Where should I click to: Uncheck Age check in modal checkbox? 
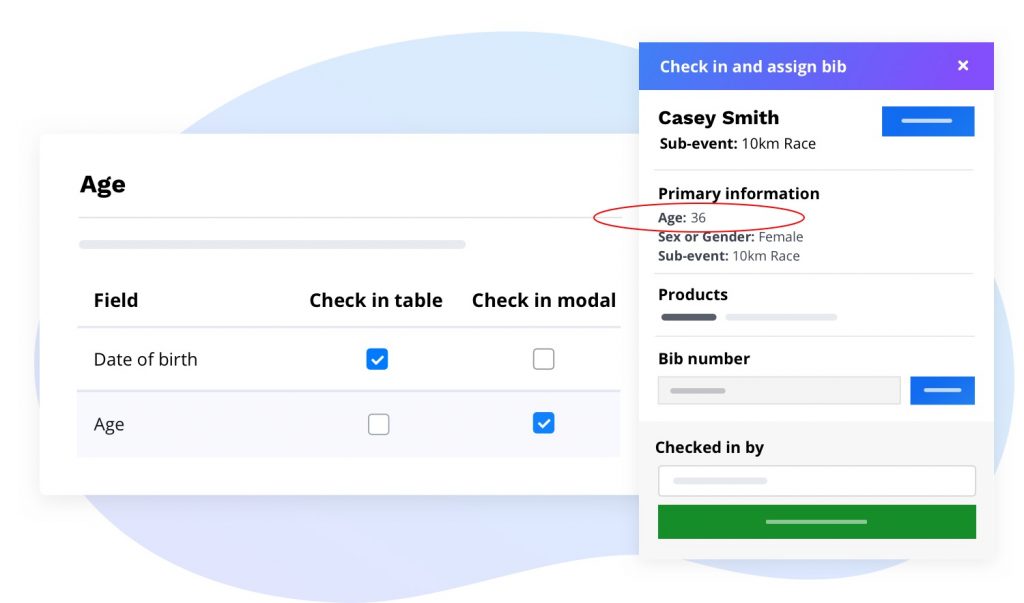click(x=543, y=424)
